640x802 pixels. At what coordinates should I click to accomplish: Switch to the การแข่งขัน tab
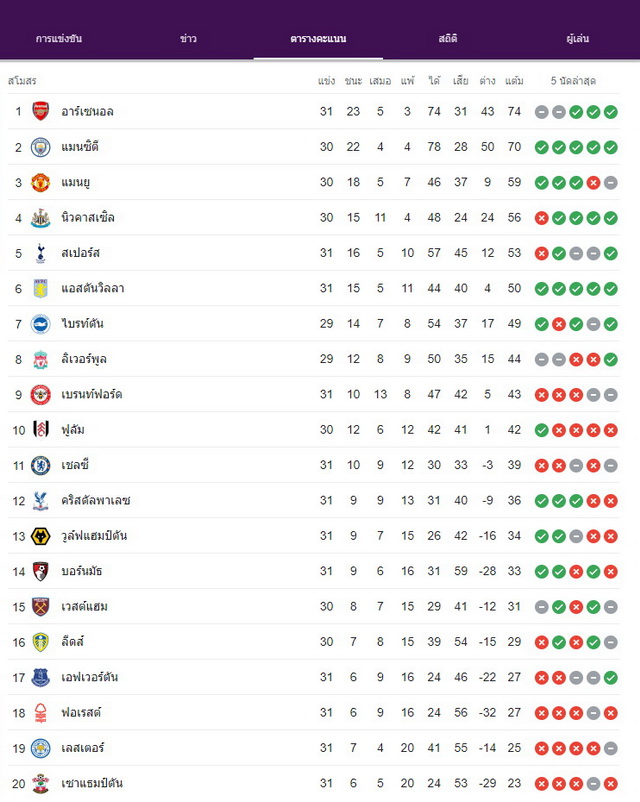point(59,38)
